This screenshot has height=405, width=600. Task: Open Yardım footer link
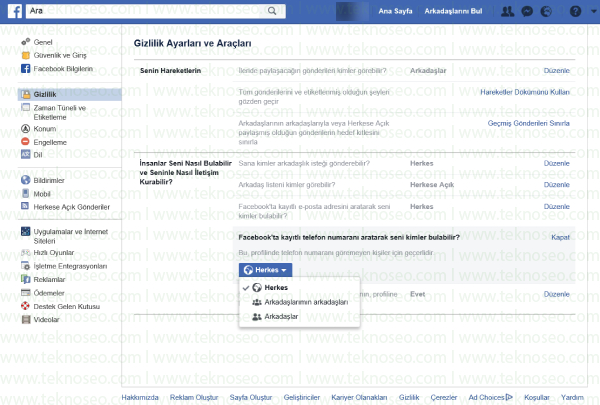click(572, 397)
